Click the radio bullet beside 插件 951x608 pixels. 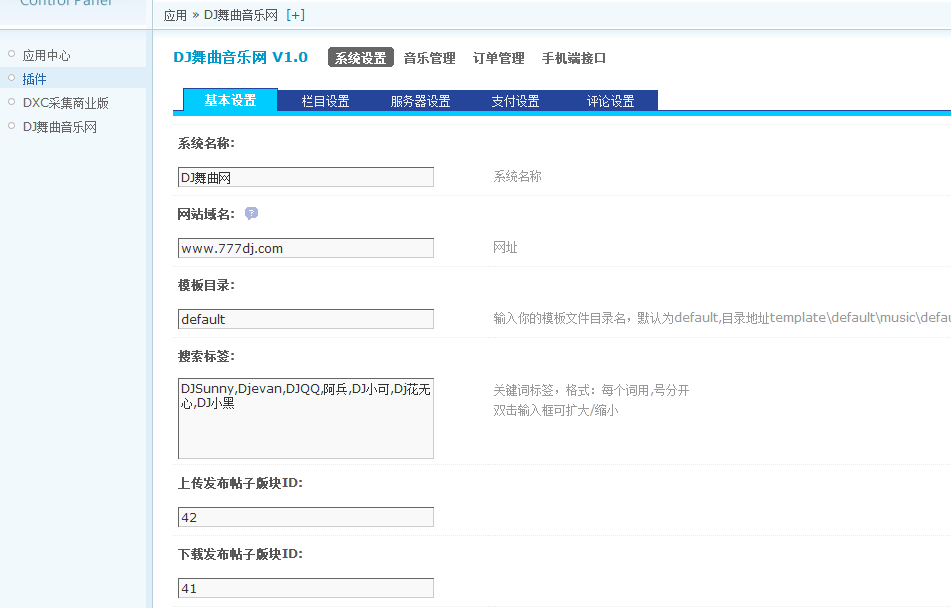point(12,78)
